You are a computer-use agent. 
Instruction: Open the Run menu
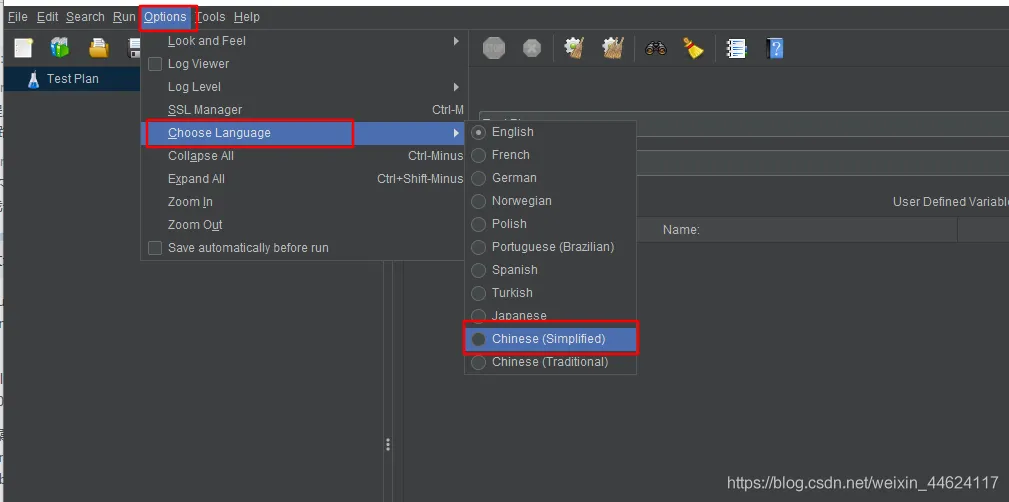click(124, 17)
